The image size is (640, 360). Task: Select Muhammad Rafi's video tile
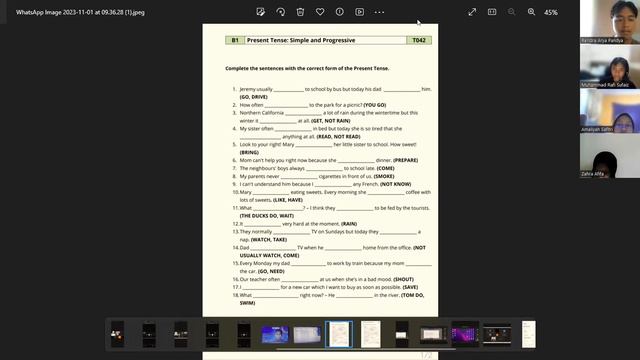coord(610,67)
